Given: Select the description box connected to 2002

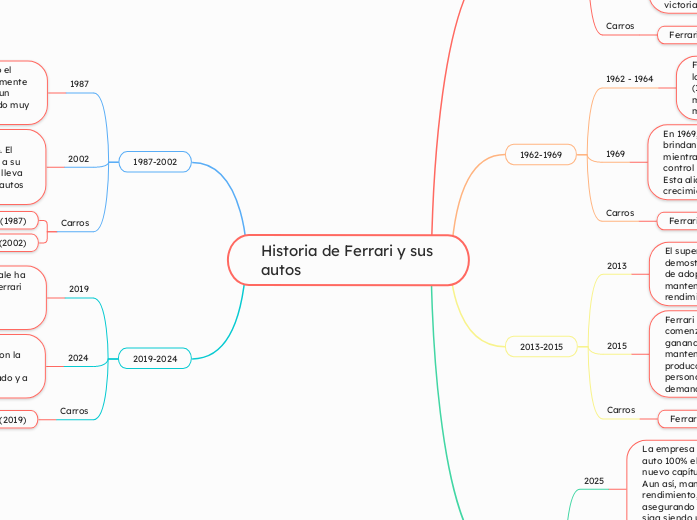Looking at the screenshot, I should tap(23, 167).
